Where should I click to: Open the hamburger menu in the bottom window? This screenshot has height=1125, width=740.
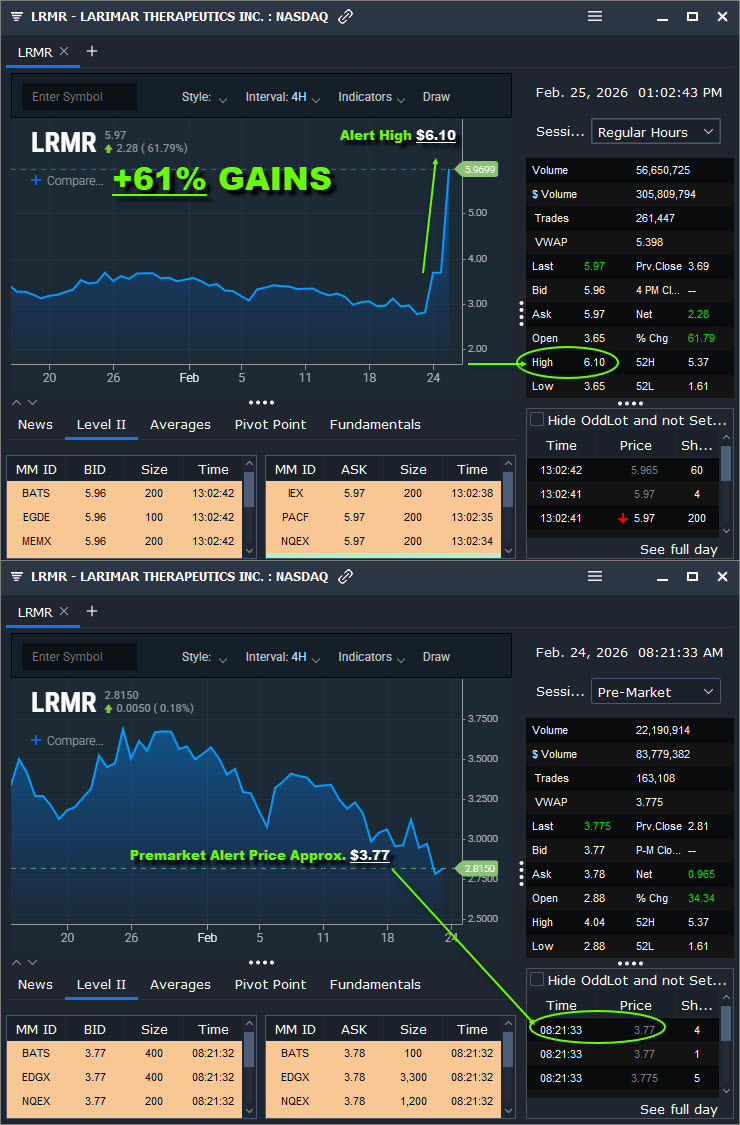click(x=595, y=577)
